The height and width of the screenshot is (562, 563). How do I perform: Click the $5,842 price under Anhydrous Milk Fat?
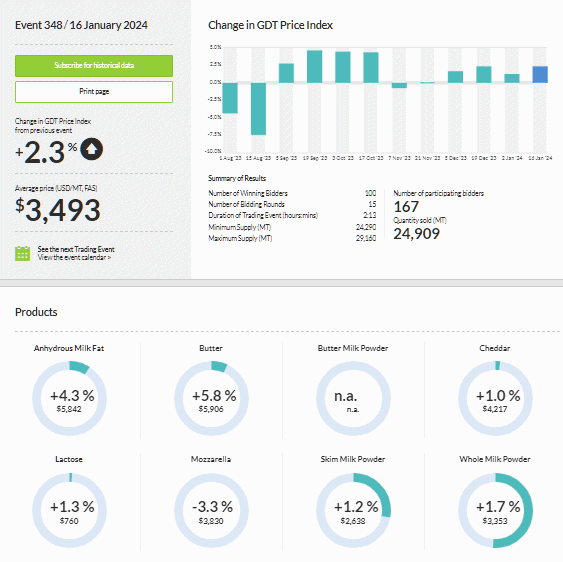coord(69,409)
